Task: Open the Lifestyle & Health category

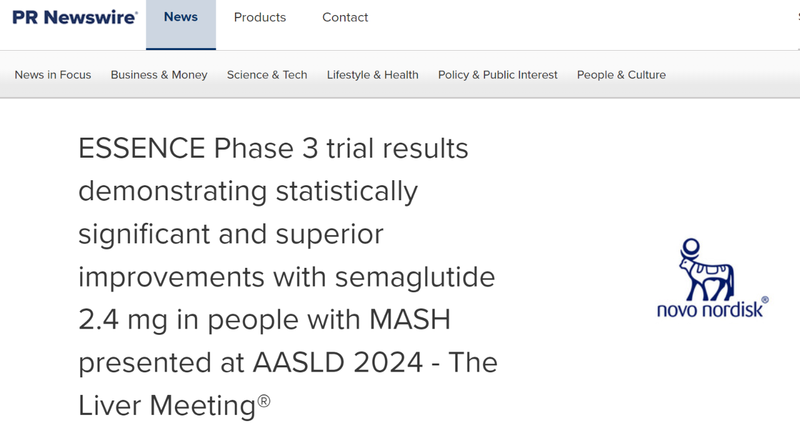Action: (x=372, y=75)
